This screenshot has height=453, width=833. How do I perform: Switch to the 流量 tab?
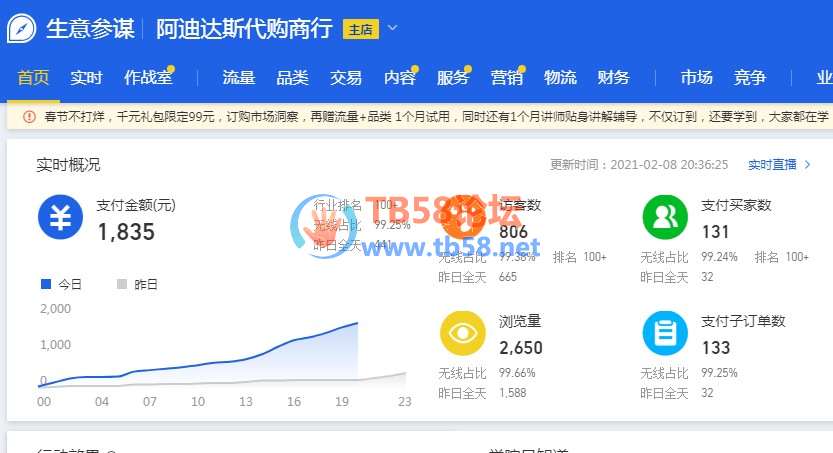pyautogui.click(x=238, y=78)
